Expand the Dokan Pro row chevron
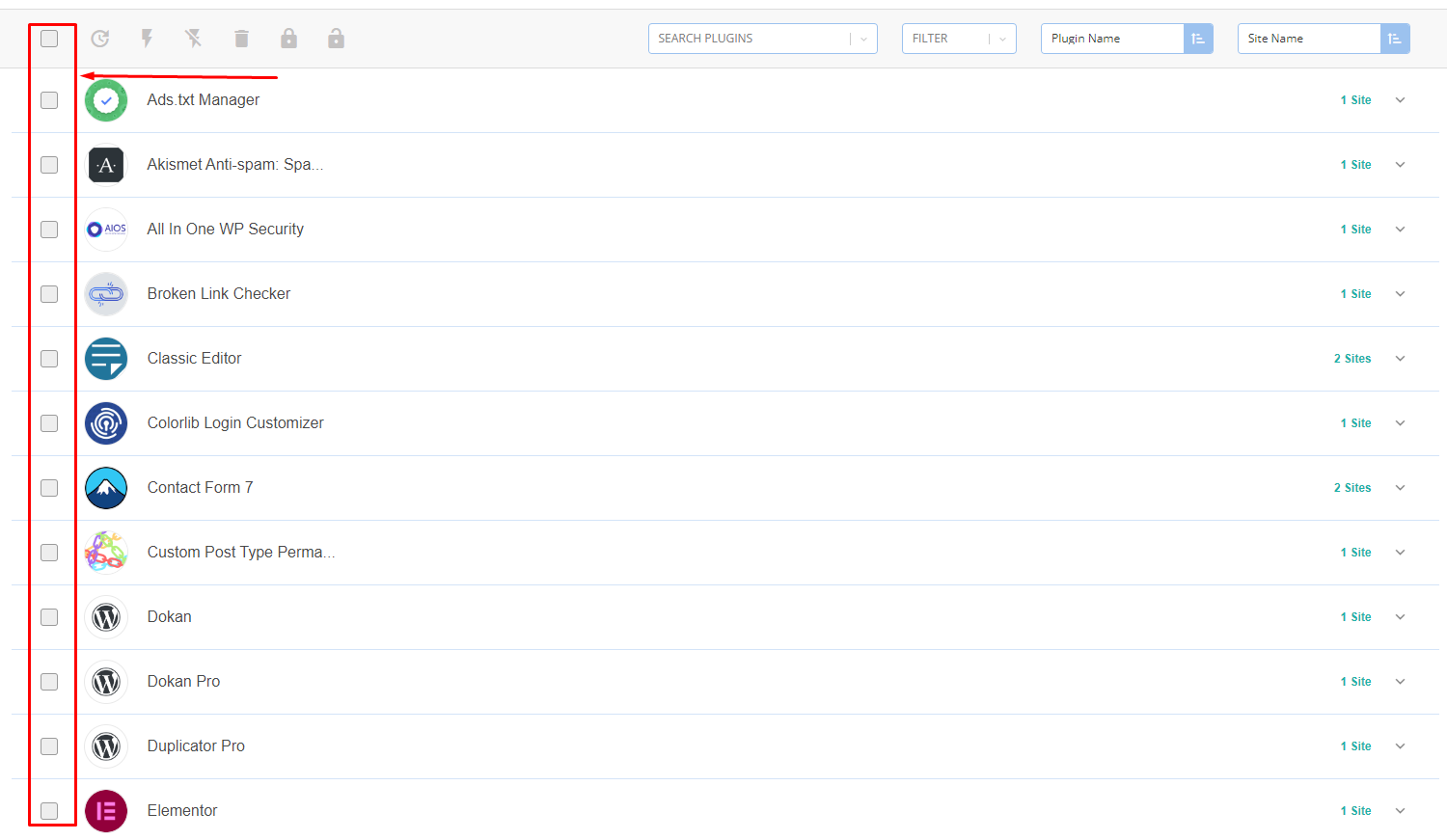 pos(1400,682)
